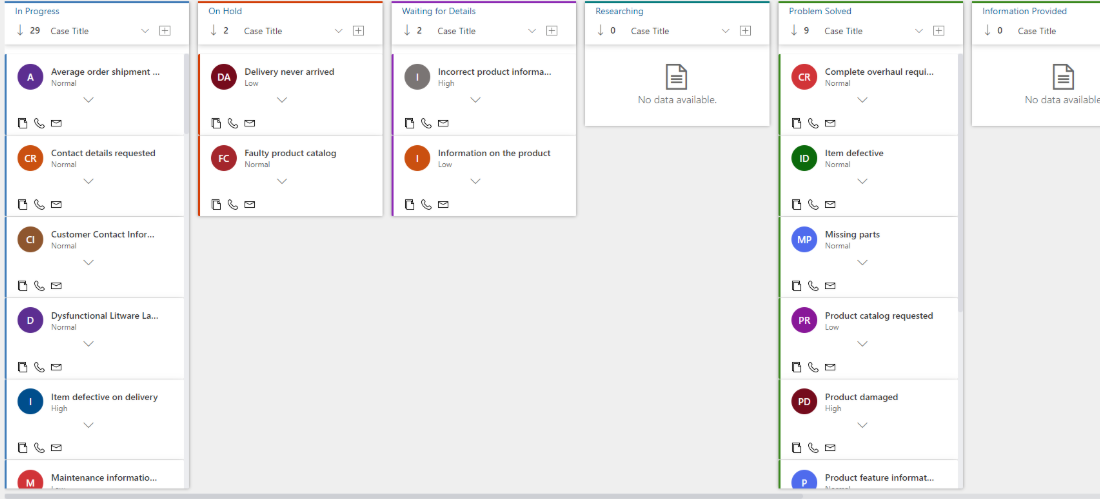The height and width of the screenshot is (499, 1100).
Task: Click the In Progress column scrollbar
Action: pos(187,93)
